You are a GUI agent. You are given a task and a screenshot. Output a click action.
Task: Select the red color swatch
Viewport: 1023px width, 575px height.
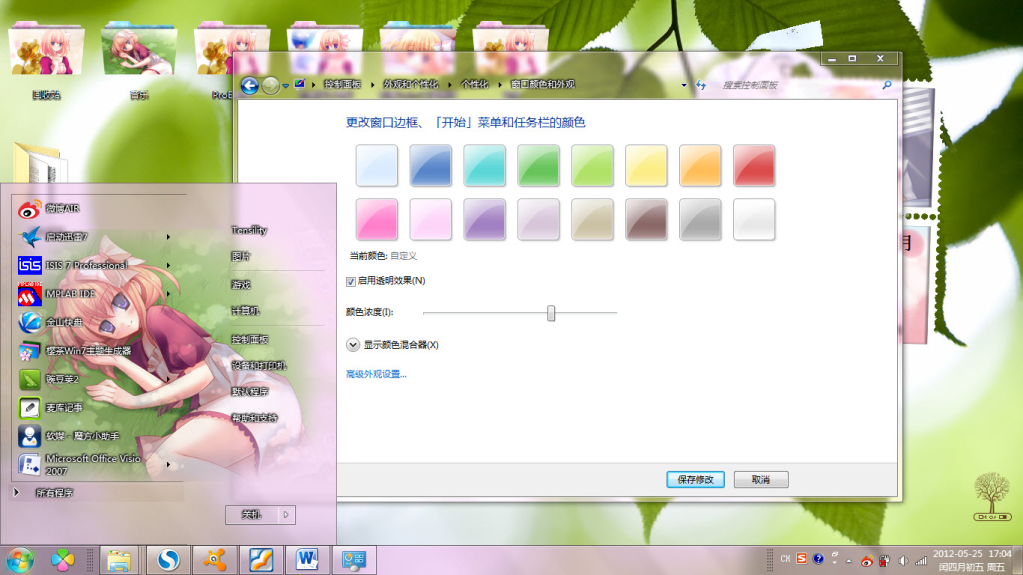click(x=754, y=166)
